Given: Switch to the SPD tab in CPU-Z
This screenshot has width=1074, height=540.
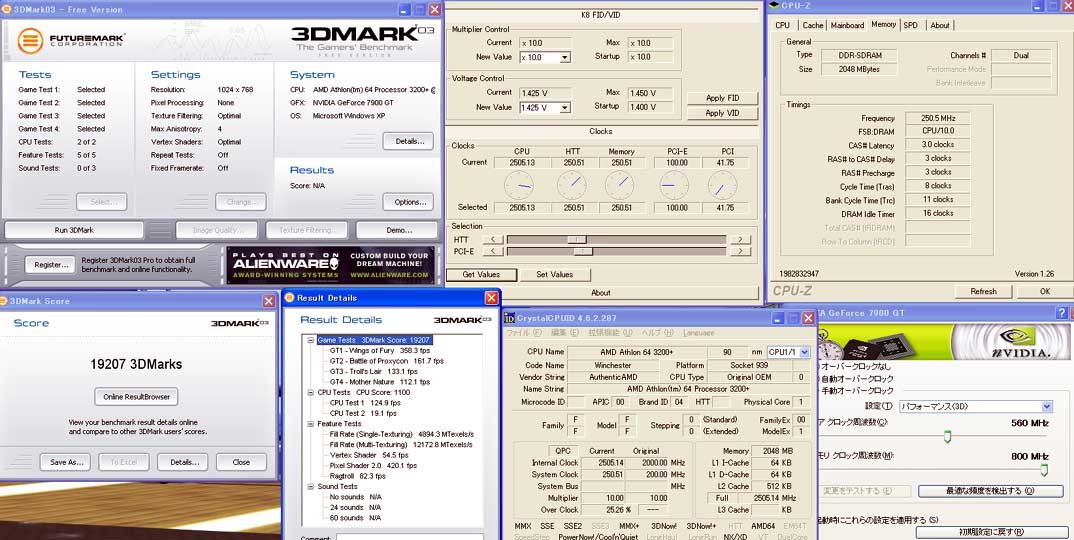Looking at the screenshot, I should click(910, 25).
